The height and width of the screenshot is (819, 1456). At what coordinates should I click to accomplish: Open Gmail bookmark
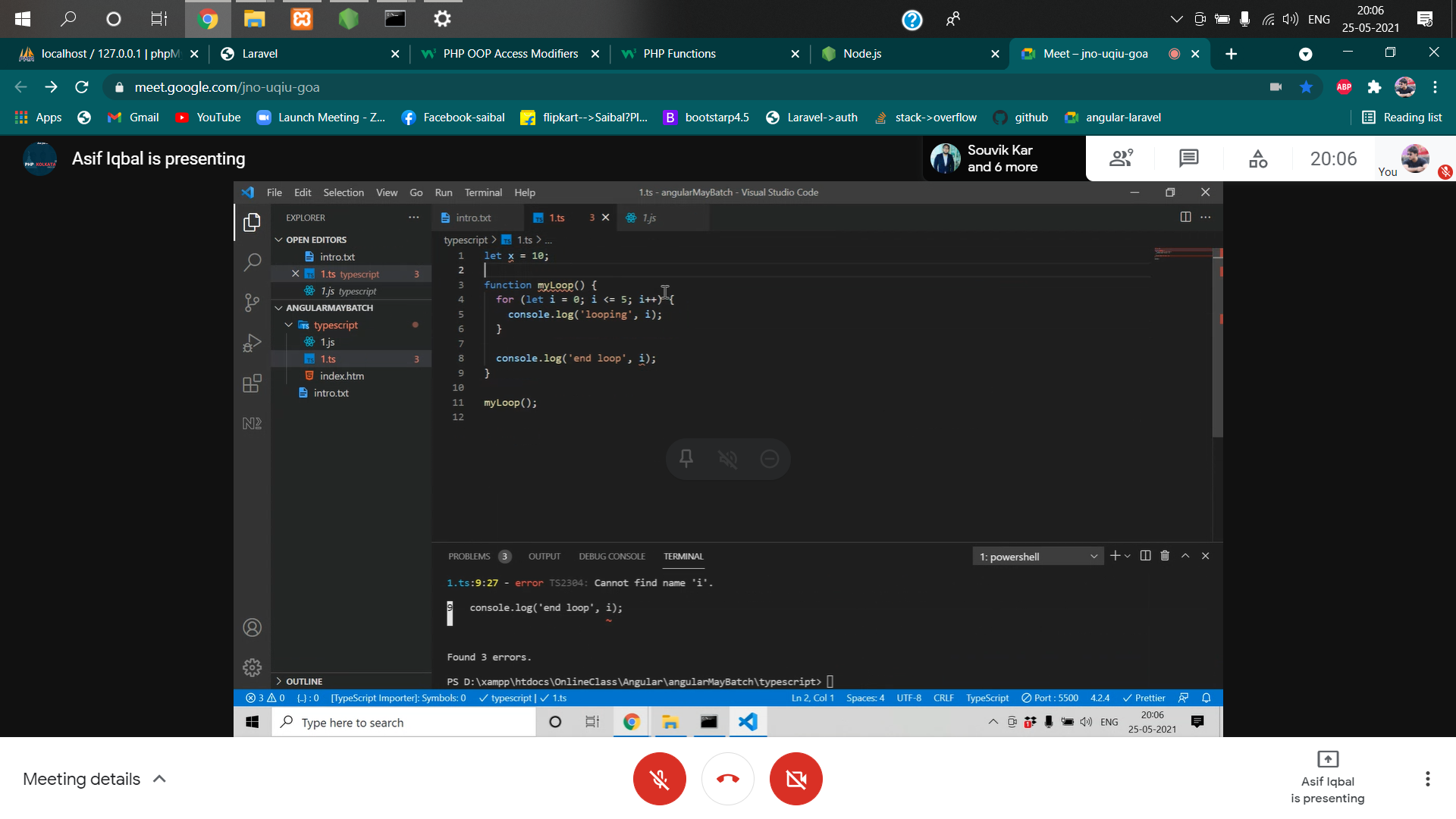point(133,118)
